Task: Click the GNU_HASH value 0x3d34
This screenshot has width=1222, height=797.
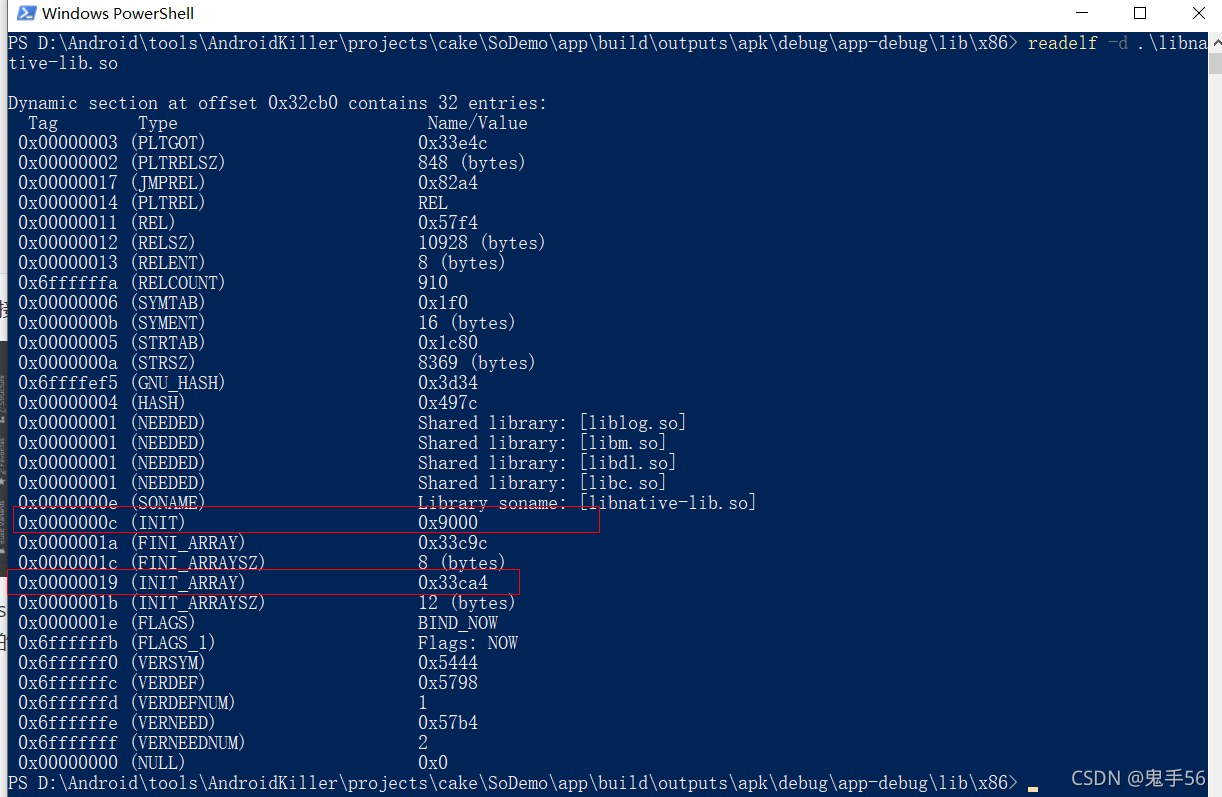Action: (x=448, y=383)
